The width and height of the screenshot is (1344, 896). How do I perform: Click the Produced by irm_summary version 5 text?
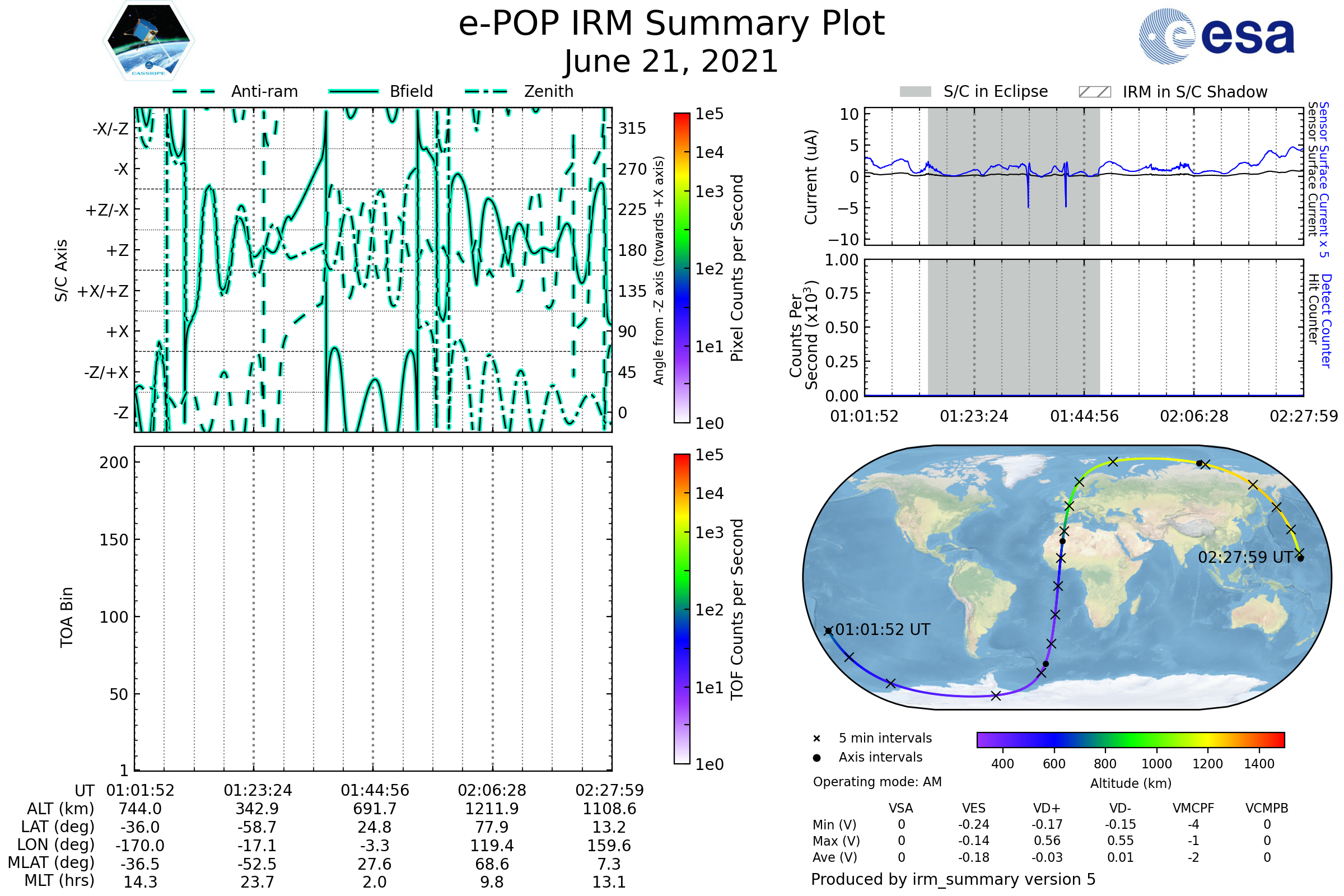pyautogui.click(x=953, y=879)
